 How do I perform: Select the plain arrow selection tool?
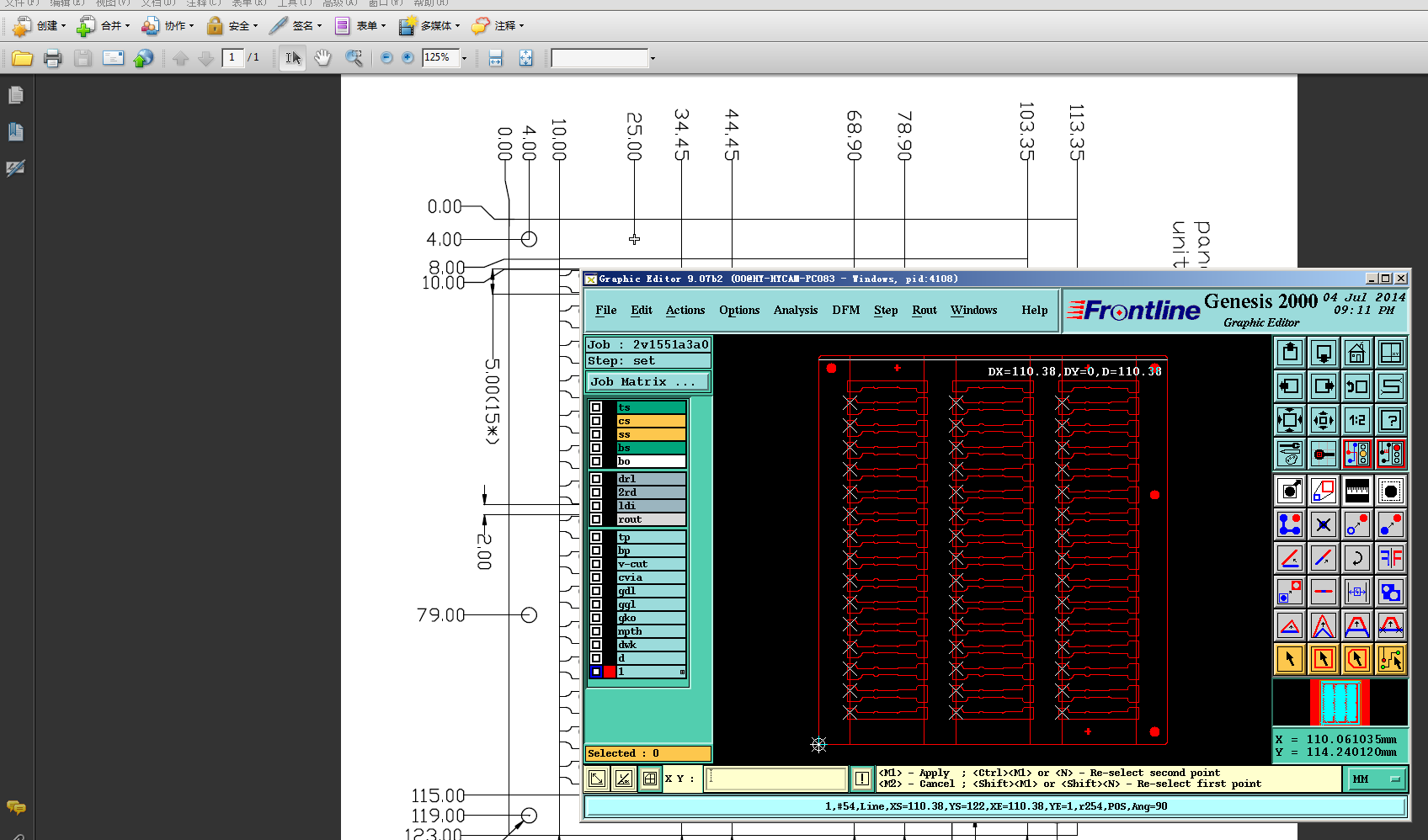(x=1289, y=659)
